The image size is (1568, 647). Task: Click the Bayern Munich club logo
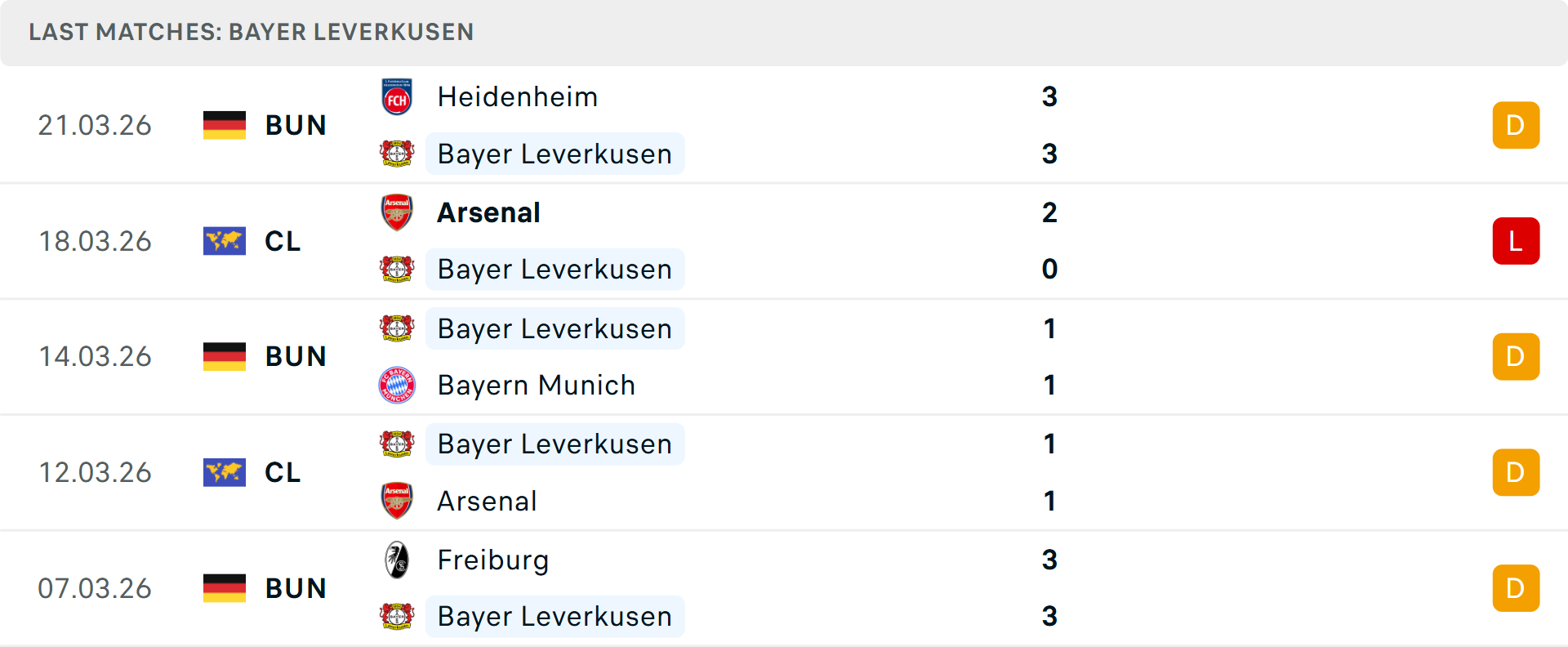397,385
